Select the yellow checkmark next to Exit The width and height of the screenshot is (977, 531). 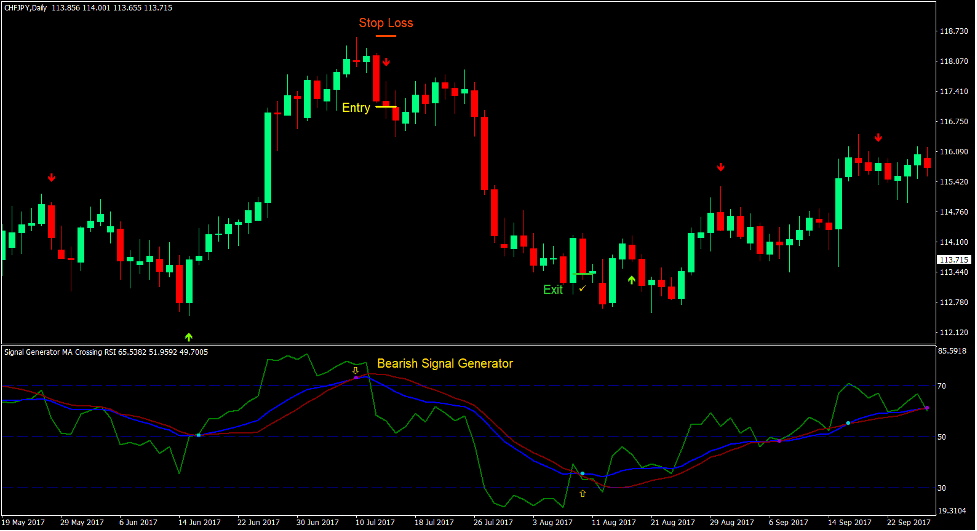tap(582, 289)
